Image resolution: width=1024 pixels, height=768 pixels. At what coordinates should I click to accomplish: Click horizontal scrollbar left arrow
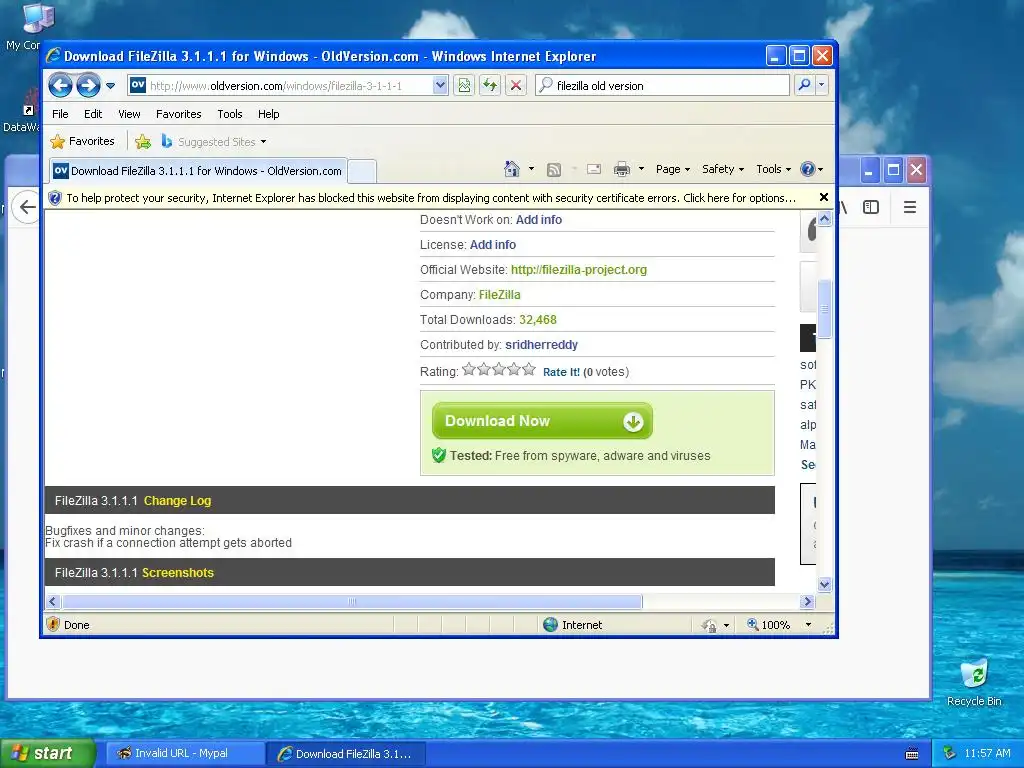coord(54,601)
